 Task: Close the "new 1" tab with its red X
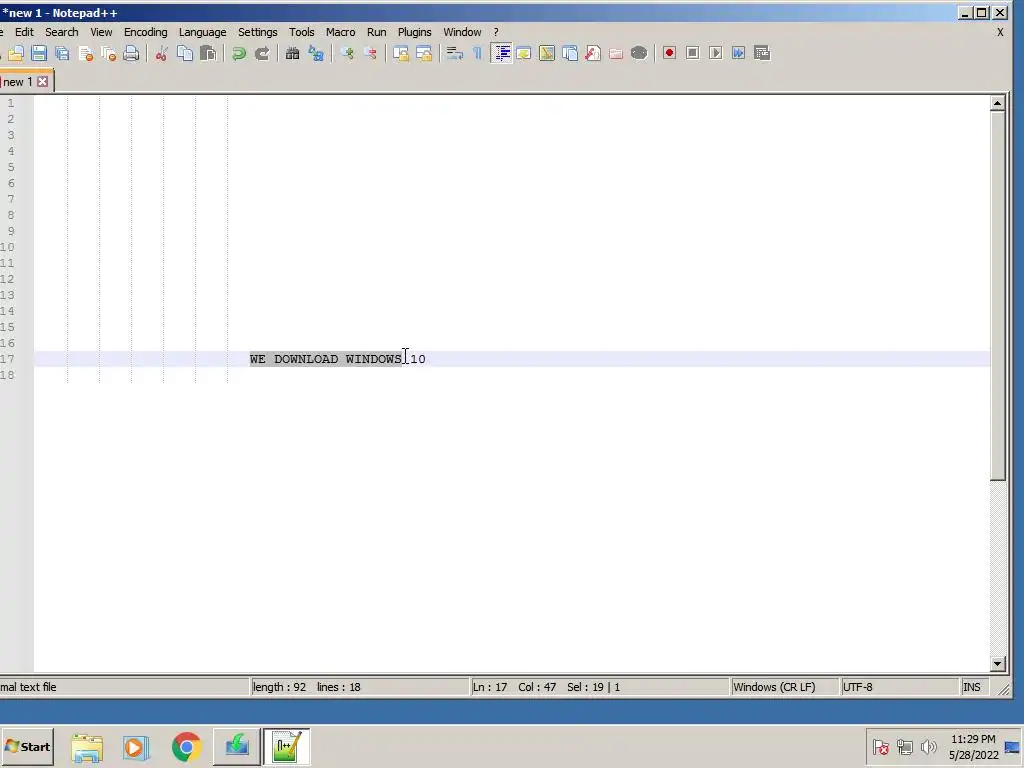[x=42, y=82]
